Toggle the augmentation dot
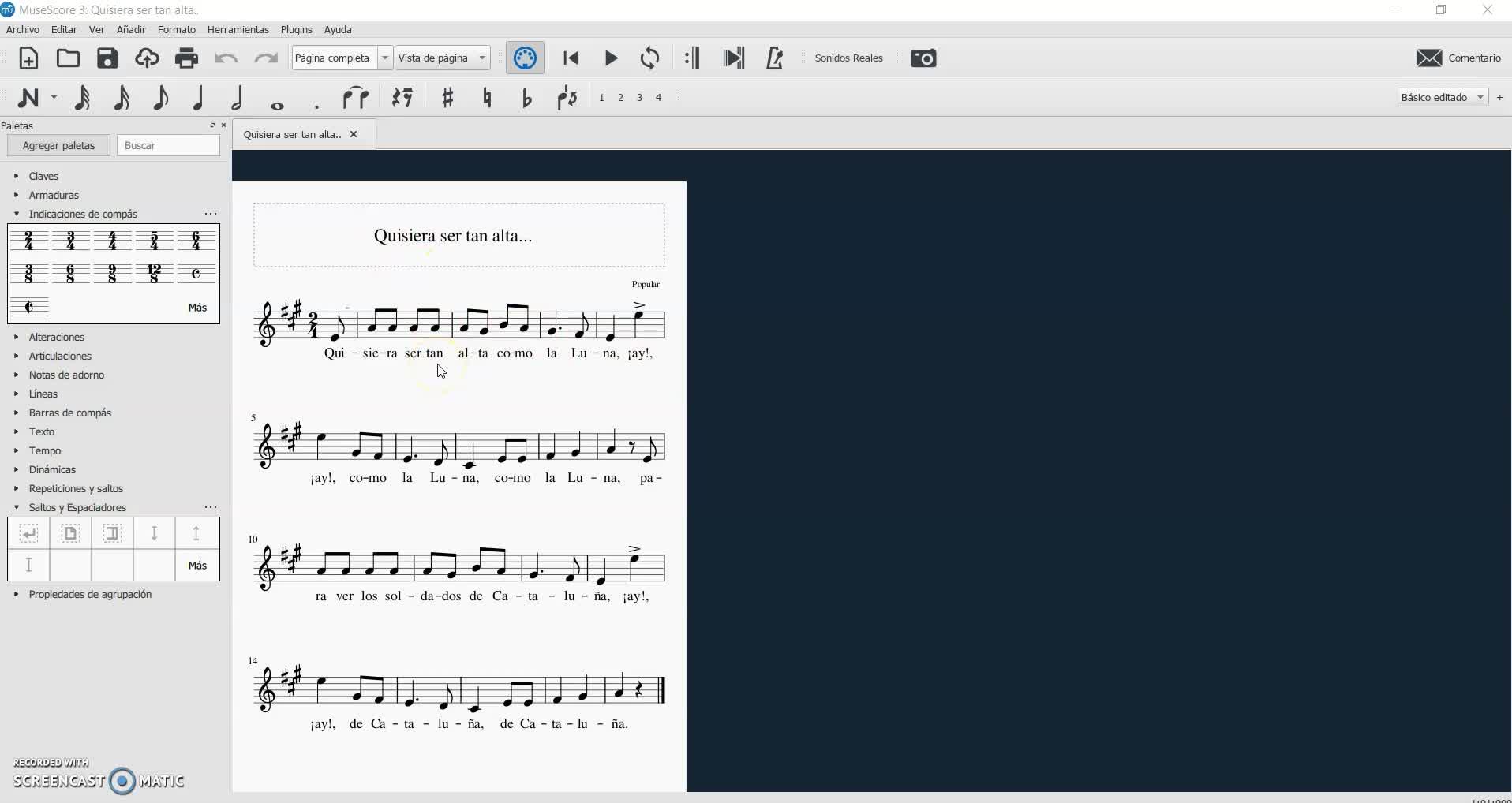Image resolution: width=1512 pixels, height=803 pixels. point(316,105)
